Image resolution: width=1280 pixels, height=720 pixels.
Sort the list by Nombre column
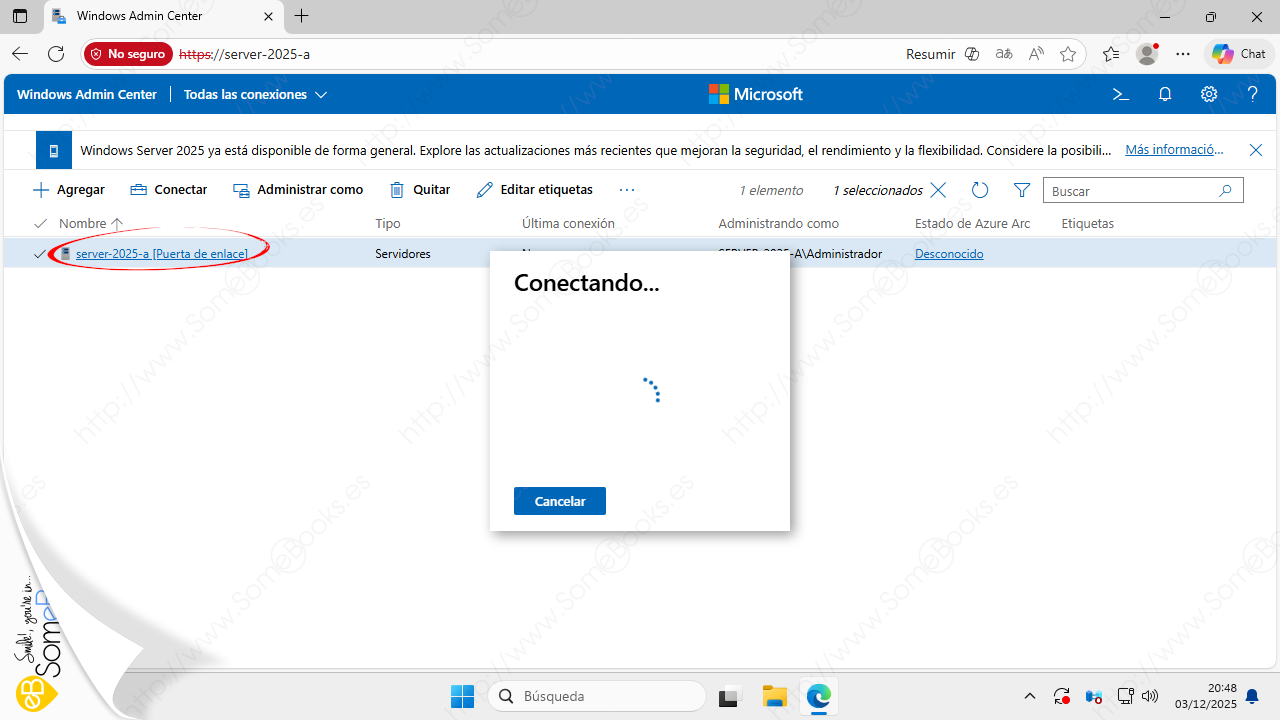[x=82, y=223]
